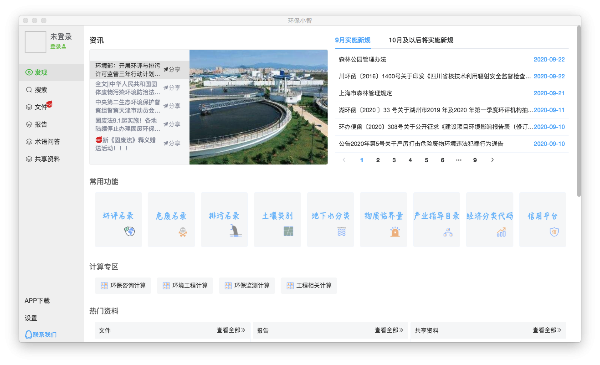Share the 新《固废法》 news item
600x365 pixels.
(x=172, y=143)
